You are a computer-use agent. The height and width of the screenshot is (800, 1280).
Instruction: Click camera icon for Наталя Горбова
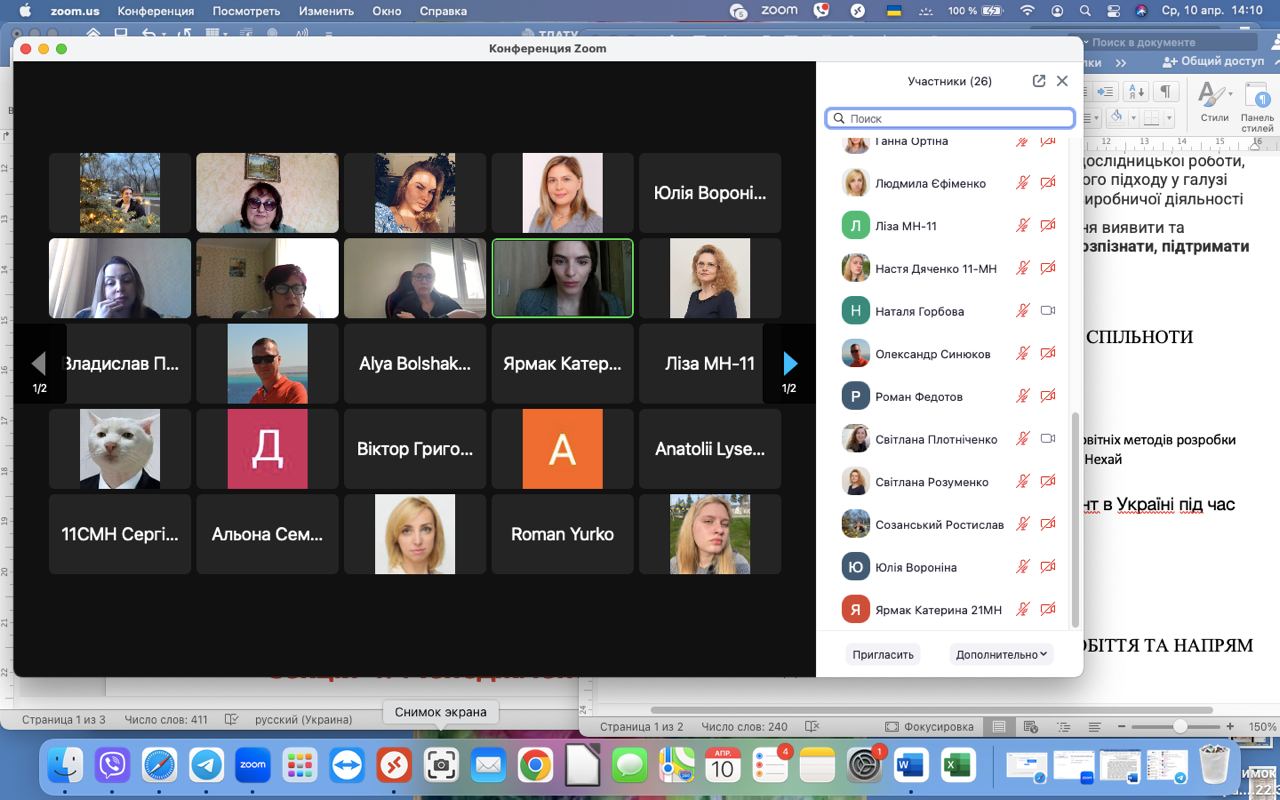[1048, 311]
